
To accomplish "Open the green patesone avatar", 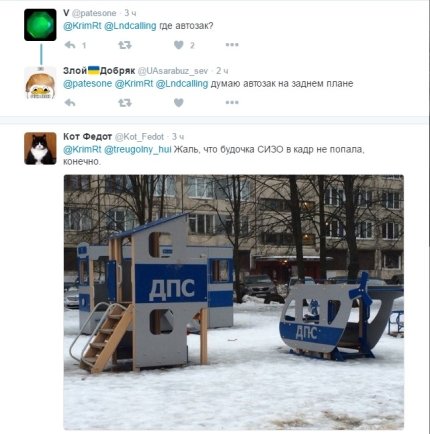I will [x=40, y=25].
